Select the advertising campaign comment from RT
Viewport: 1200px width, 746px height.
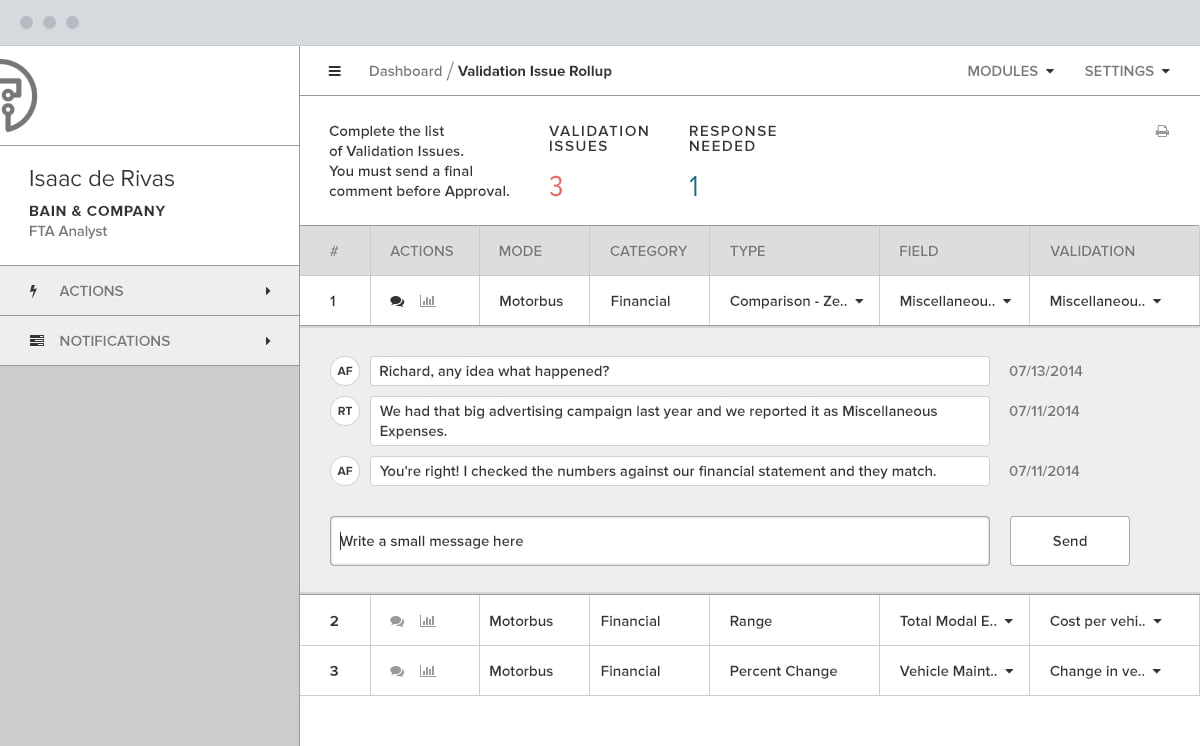680,421
